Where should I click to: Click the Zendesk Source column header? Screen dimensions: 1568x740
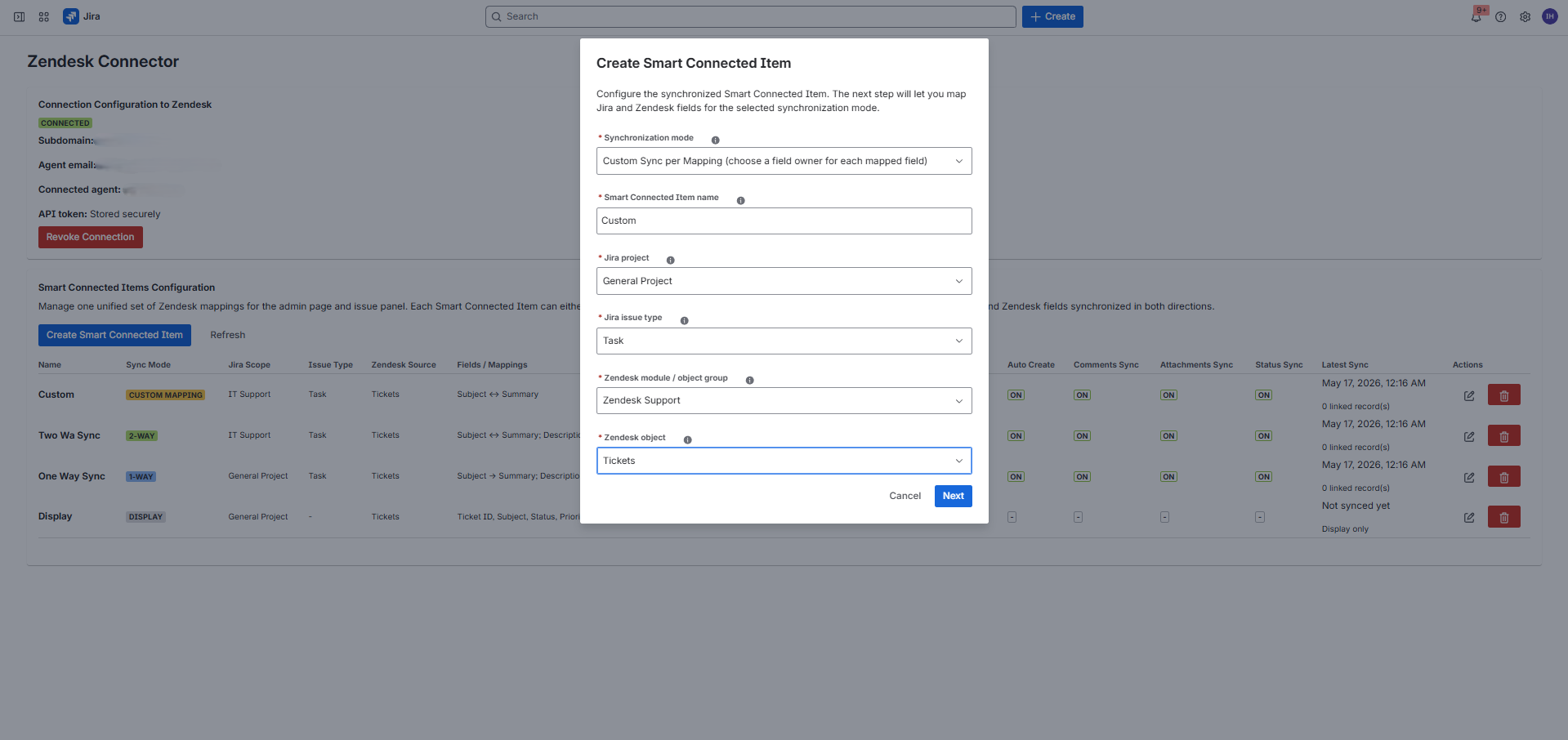coord(404,365)
